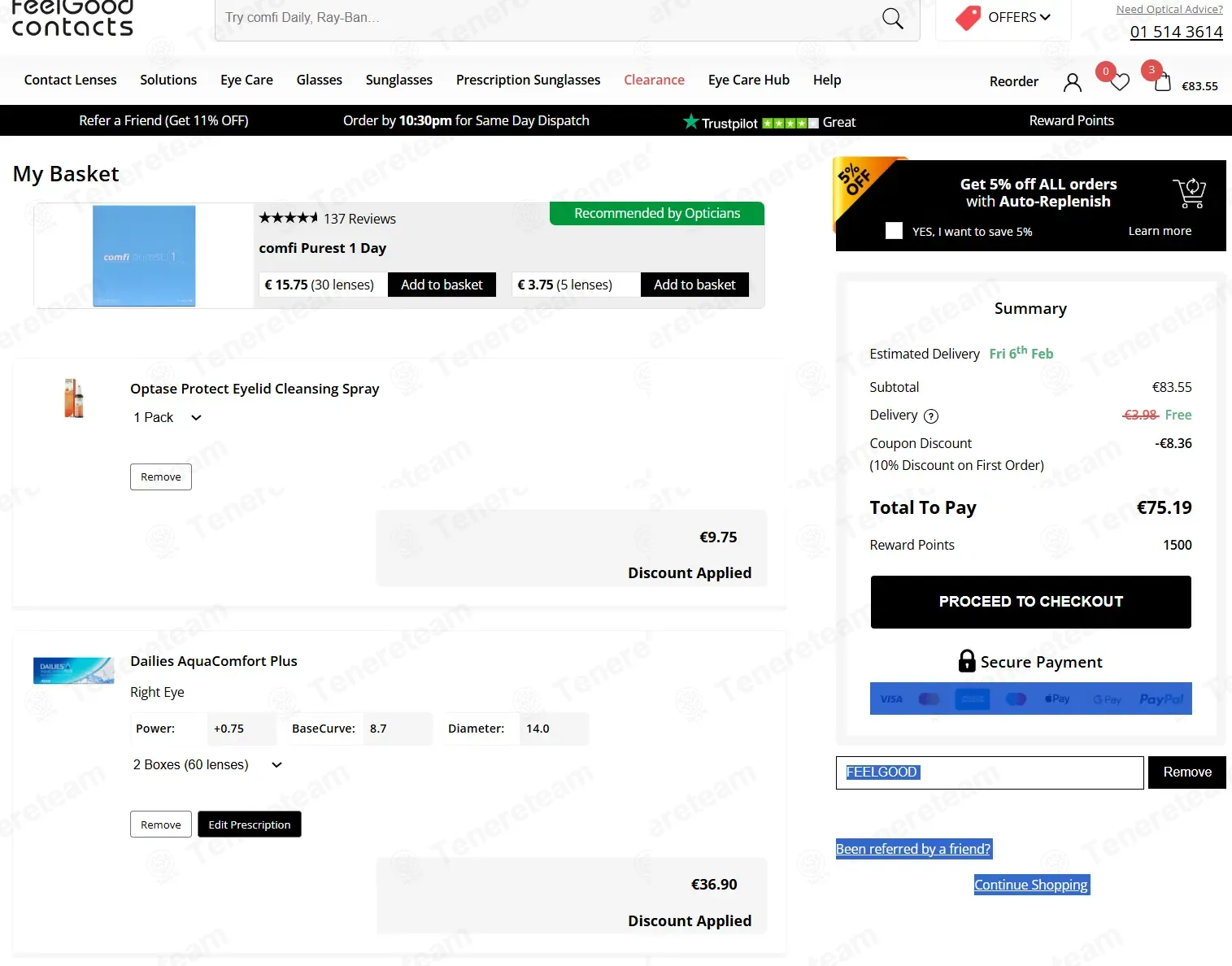Click the Optase spray product thumbnail
Viewport: 1232px width, 966px height.
pyautogui.click(x=74, y=398)
